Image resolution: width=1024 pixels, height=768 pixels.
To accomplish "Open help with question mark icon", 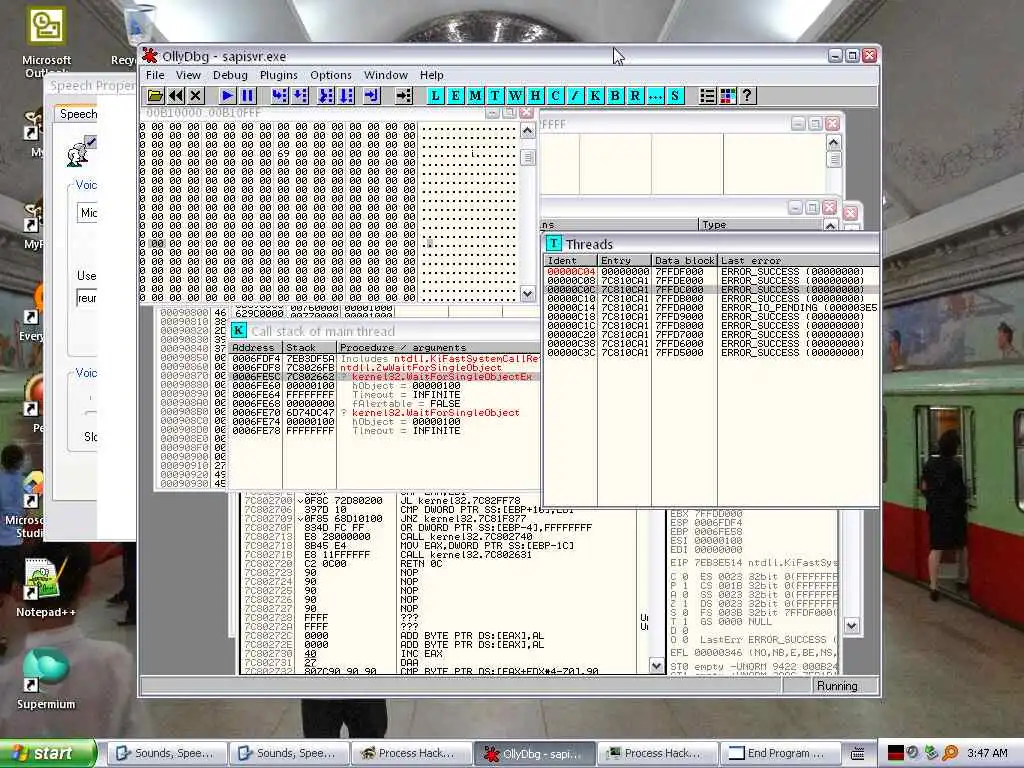I will click(x=747, y=96).
